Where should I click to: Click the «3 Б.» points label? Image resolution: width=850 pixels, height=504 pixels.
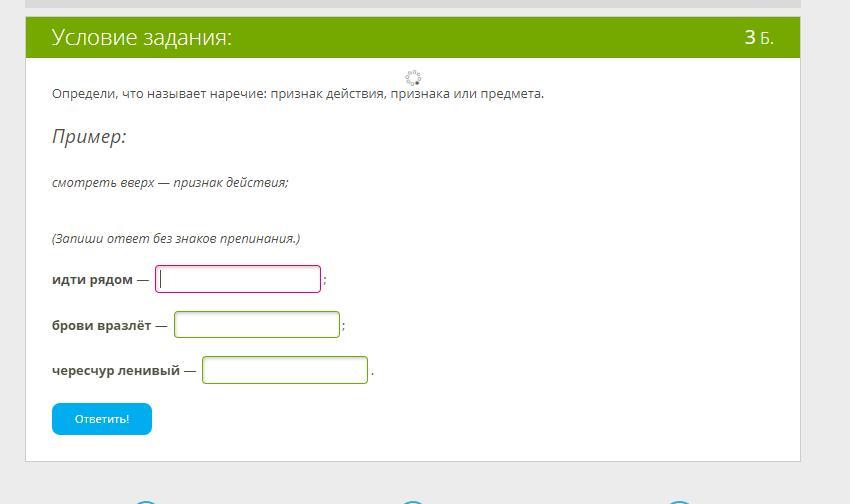(759, 37)
